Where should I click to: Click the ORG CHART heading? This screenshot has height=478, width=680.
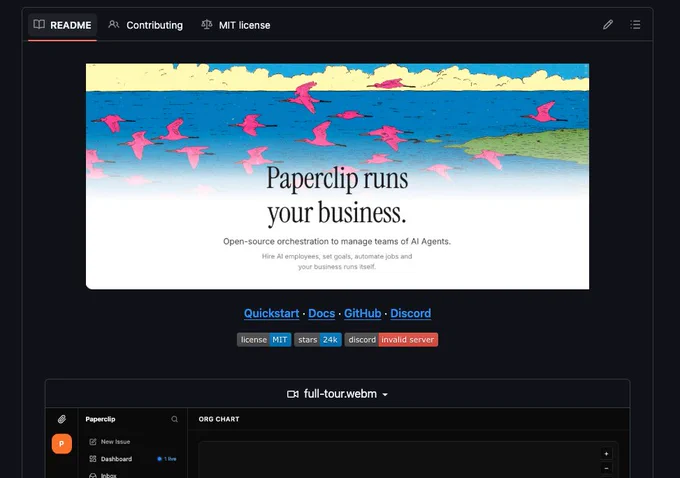coord(219,419)
